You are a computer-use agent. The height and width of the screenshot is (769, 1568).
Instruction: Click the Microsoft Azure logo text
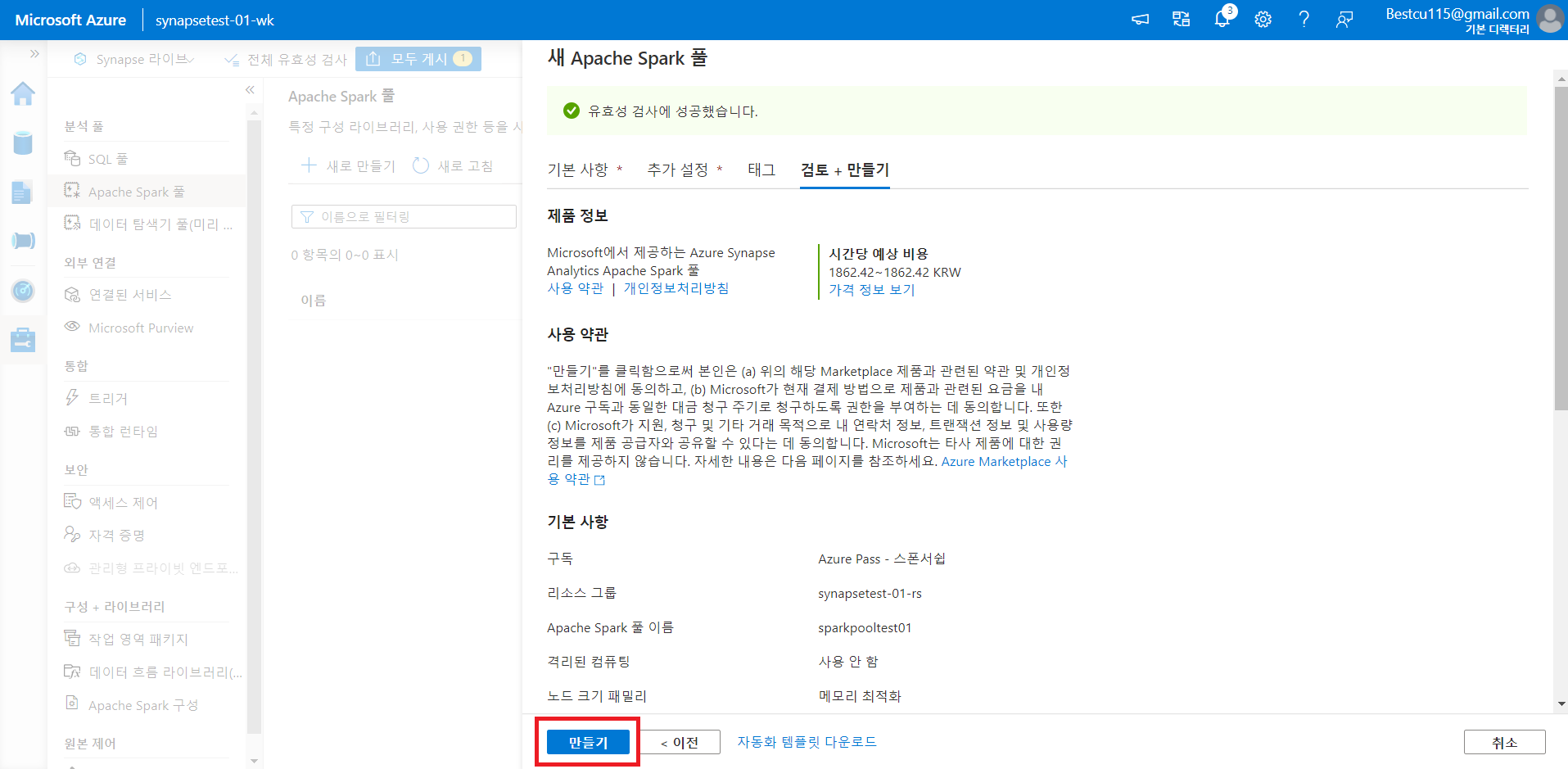coord(70,20)
